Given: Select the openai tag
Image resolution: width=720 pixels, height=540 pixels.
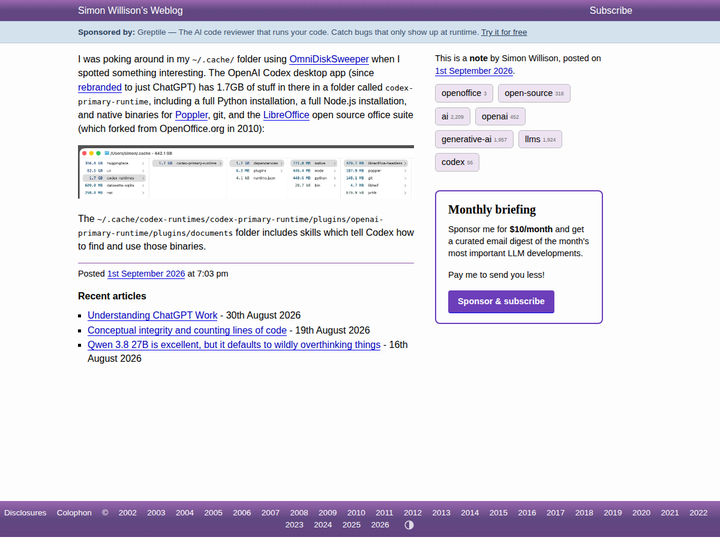Looking at the screenshot, I should (500, 116).
